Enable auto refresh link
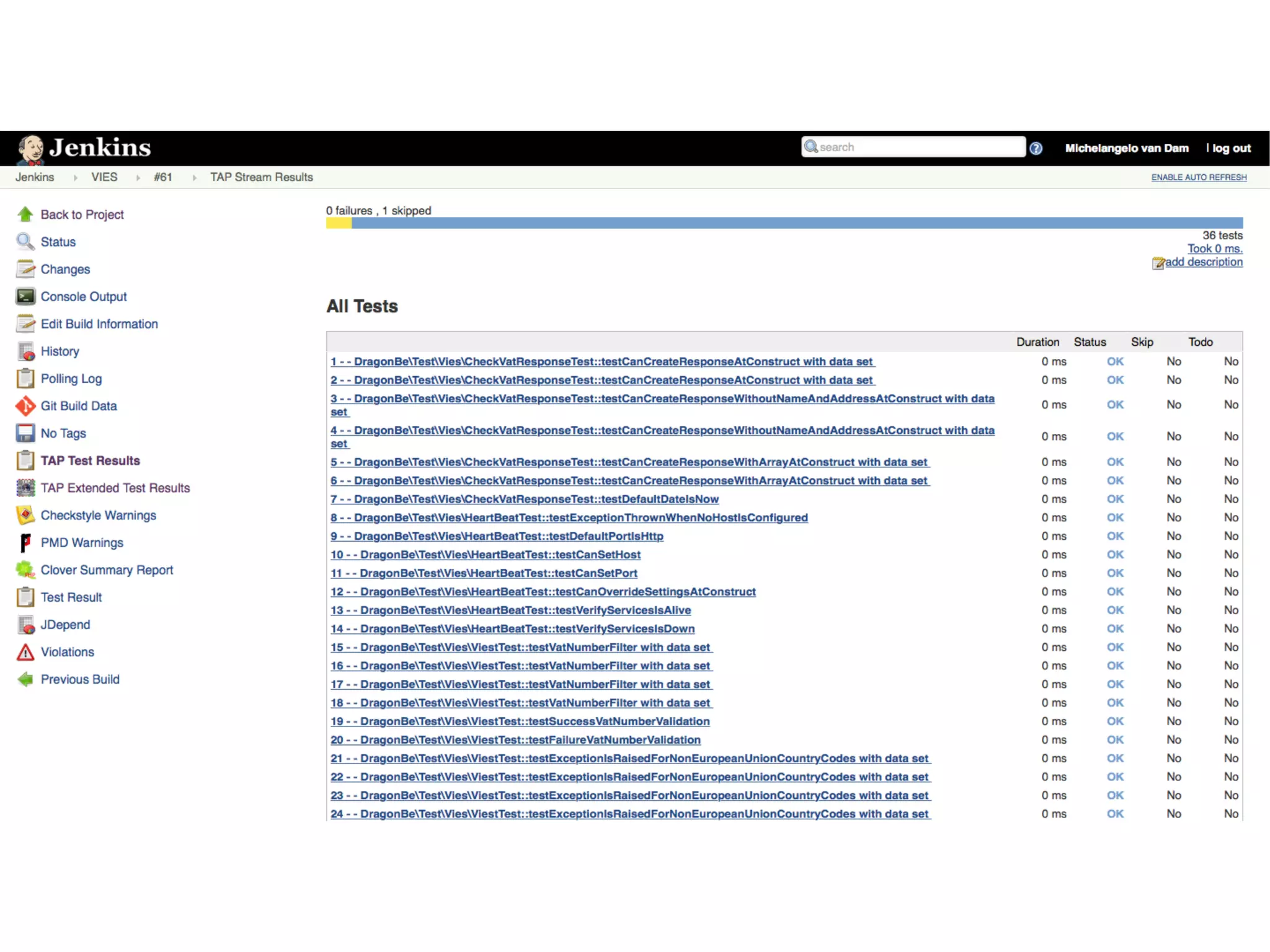 tap(1198, 177)
